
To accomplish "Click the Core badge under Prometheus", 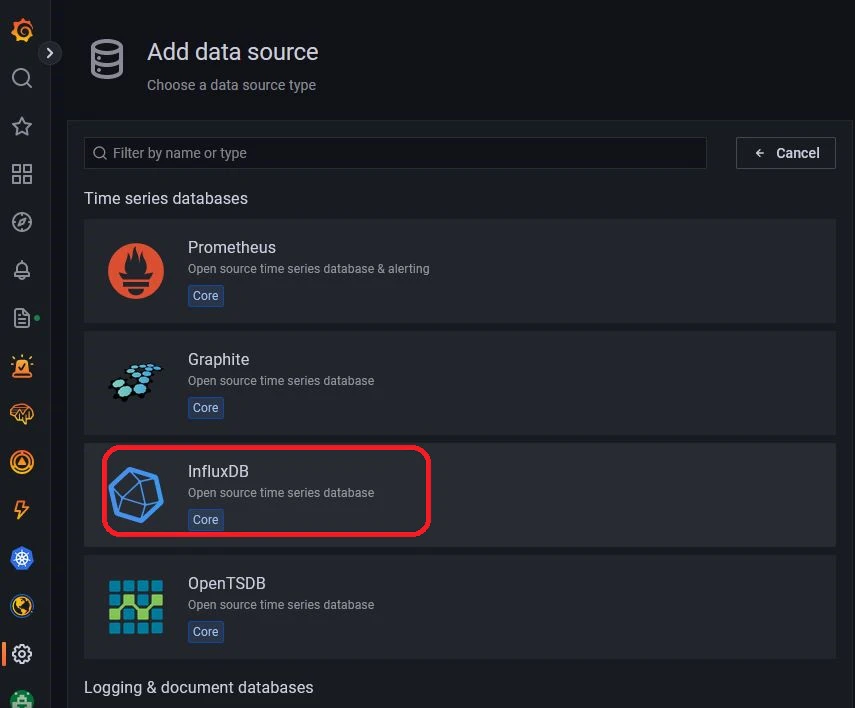I will coord(206,296).
